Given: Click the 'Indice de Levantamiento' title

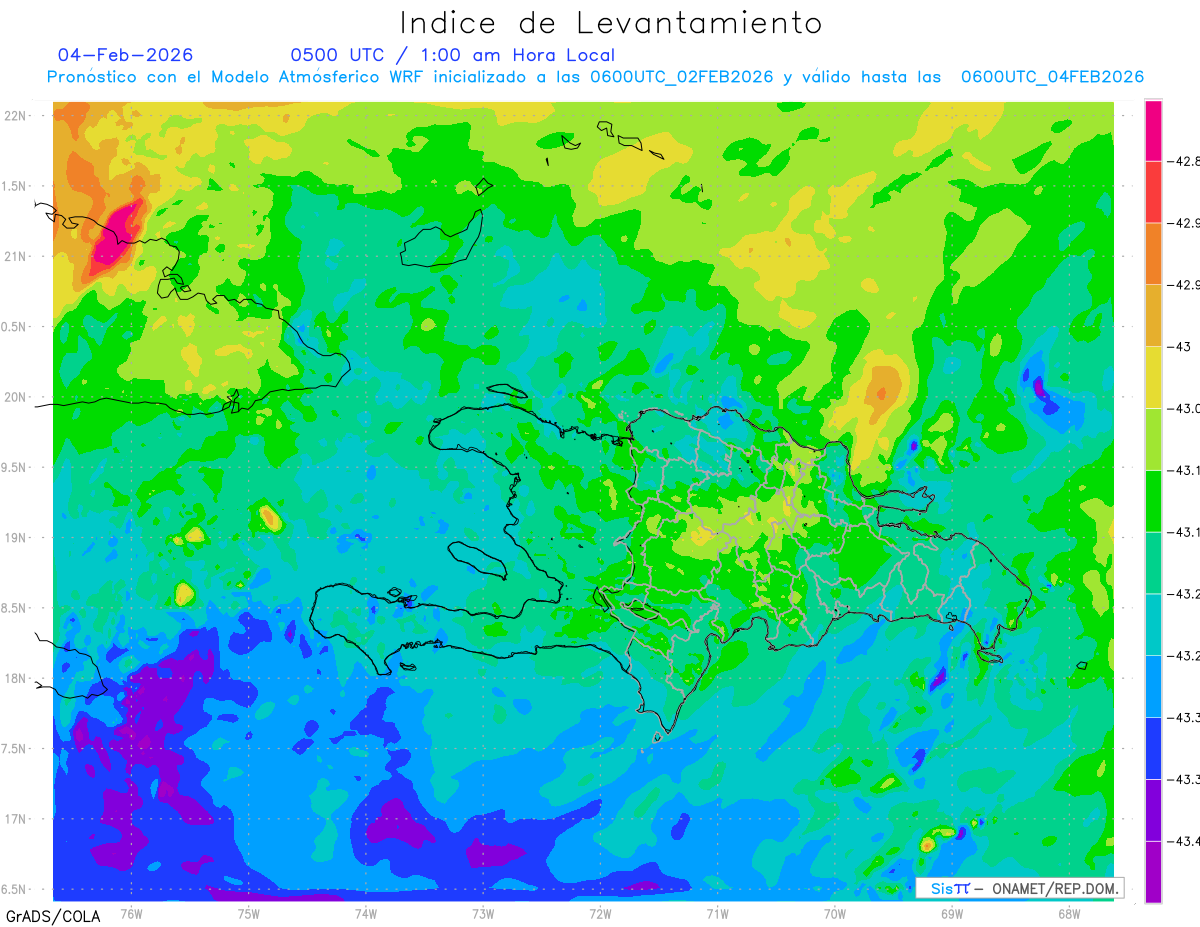Looking at the screenshot, I should click(611, 23).
